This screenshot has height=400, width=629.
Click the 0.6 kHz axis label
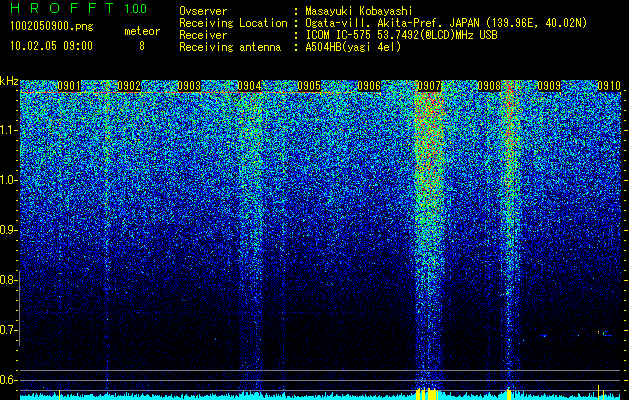click(x=9, y=380)
